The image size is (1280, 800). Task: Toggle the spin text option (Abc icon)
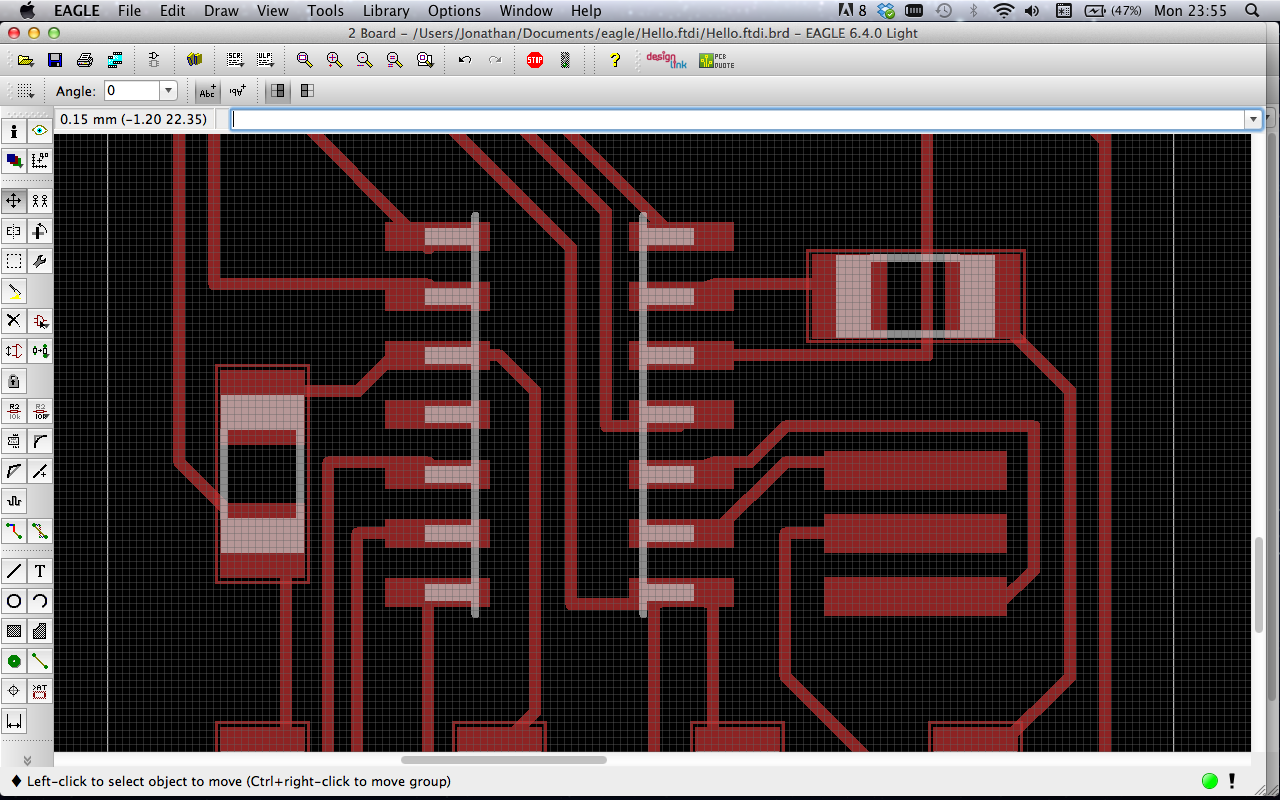point(207,91)
